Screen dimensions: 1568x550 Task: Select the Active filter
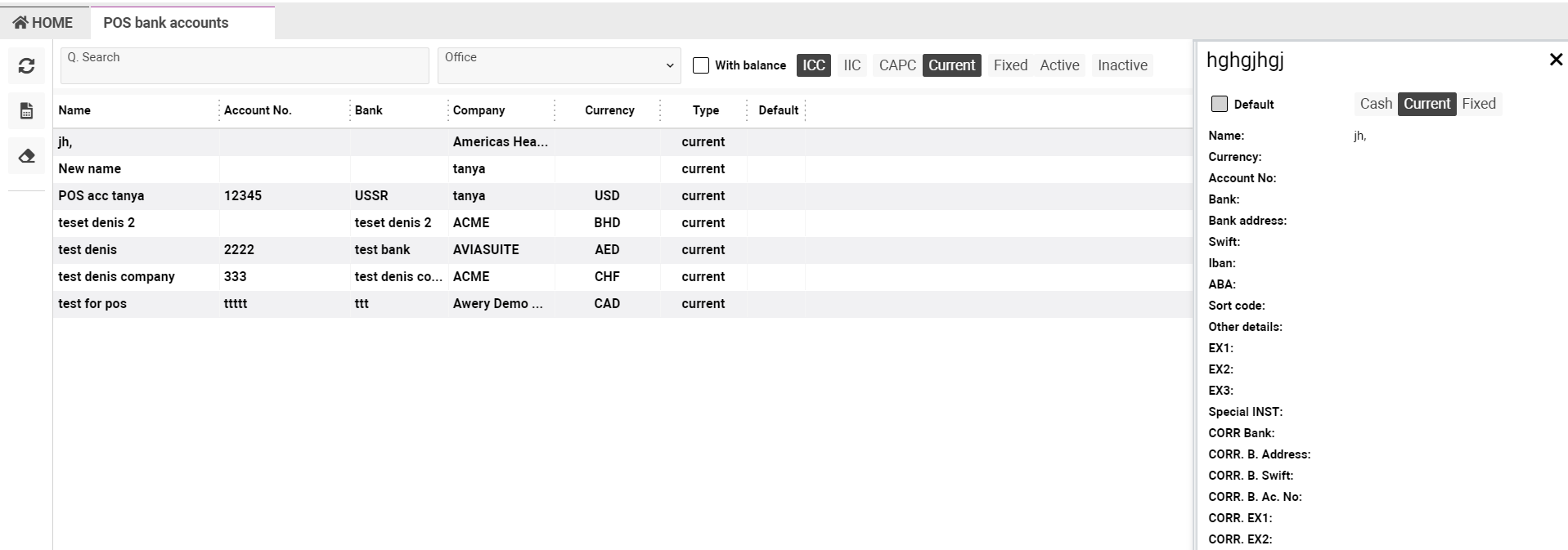click(1059, 65)
